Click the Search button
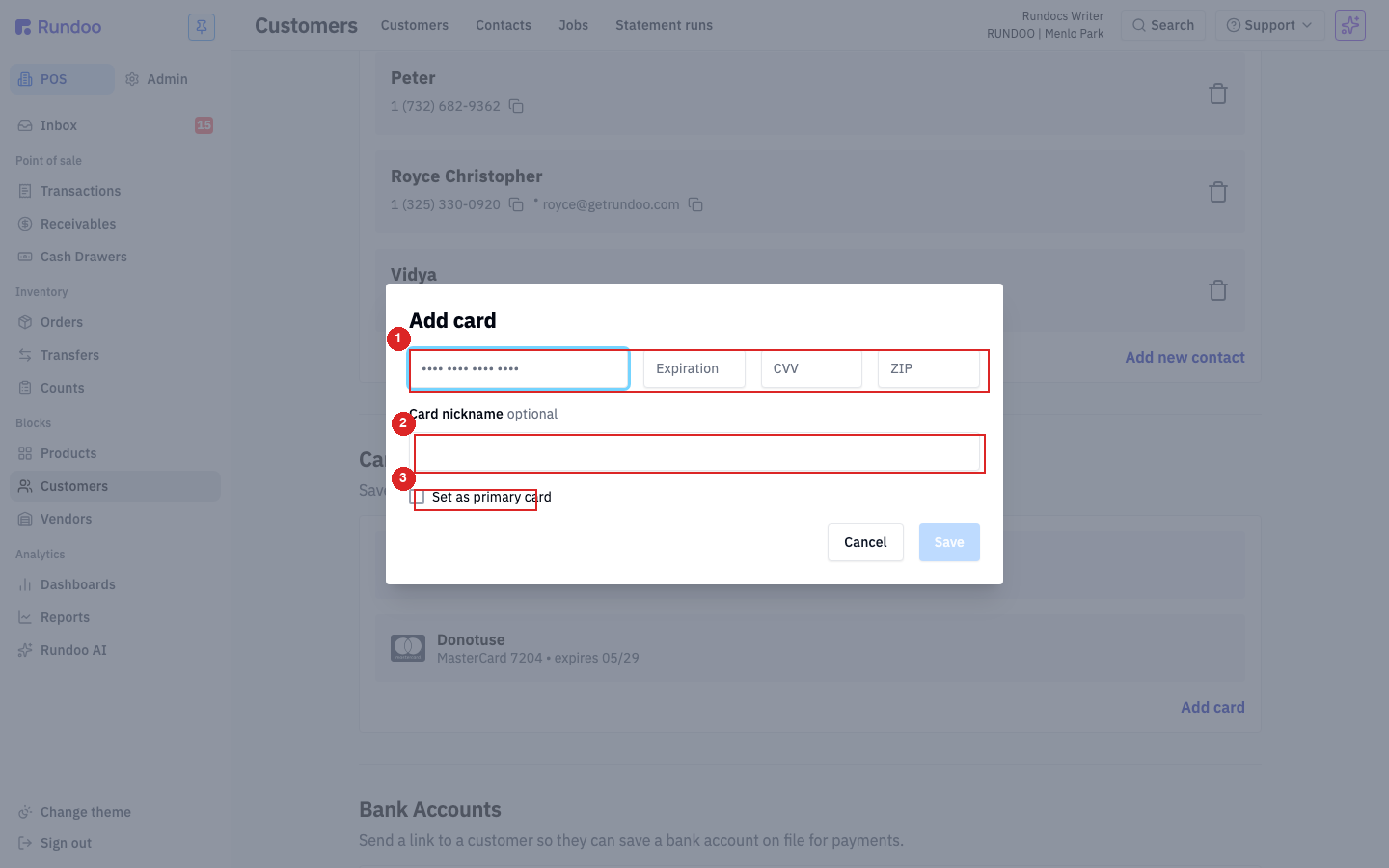 1163,25
